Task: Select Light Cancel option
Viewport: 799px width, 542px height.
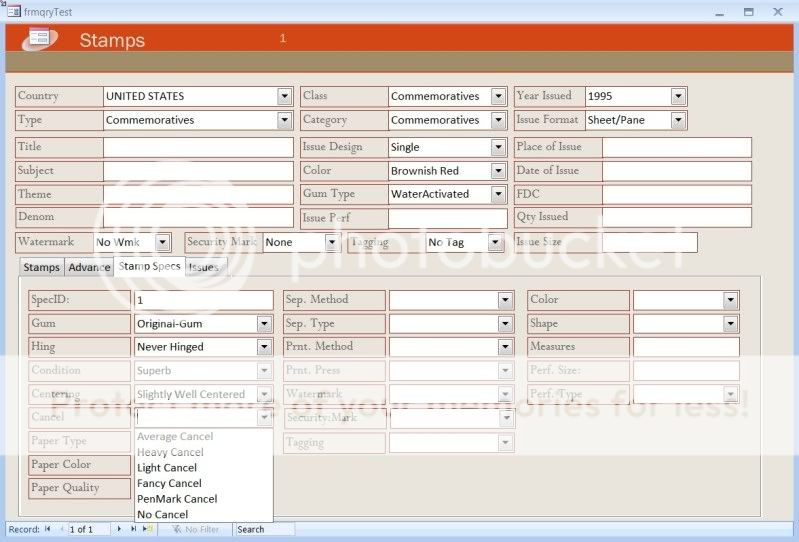Action: click(x=204, y=468)
